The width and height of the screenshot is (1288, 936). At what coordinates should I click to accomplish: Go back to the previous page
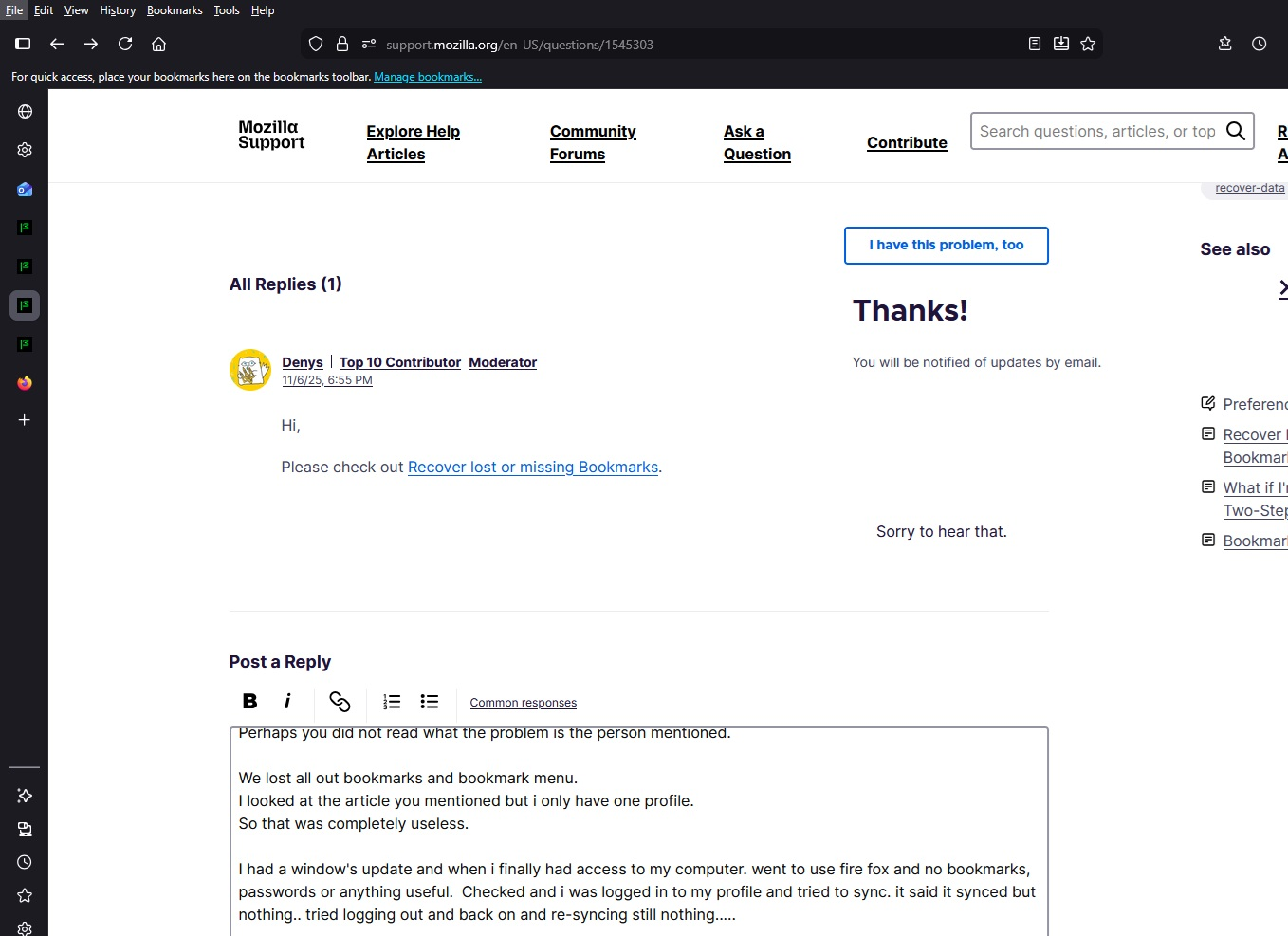(57, 44)
